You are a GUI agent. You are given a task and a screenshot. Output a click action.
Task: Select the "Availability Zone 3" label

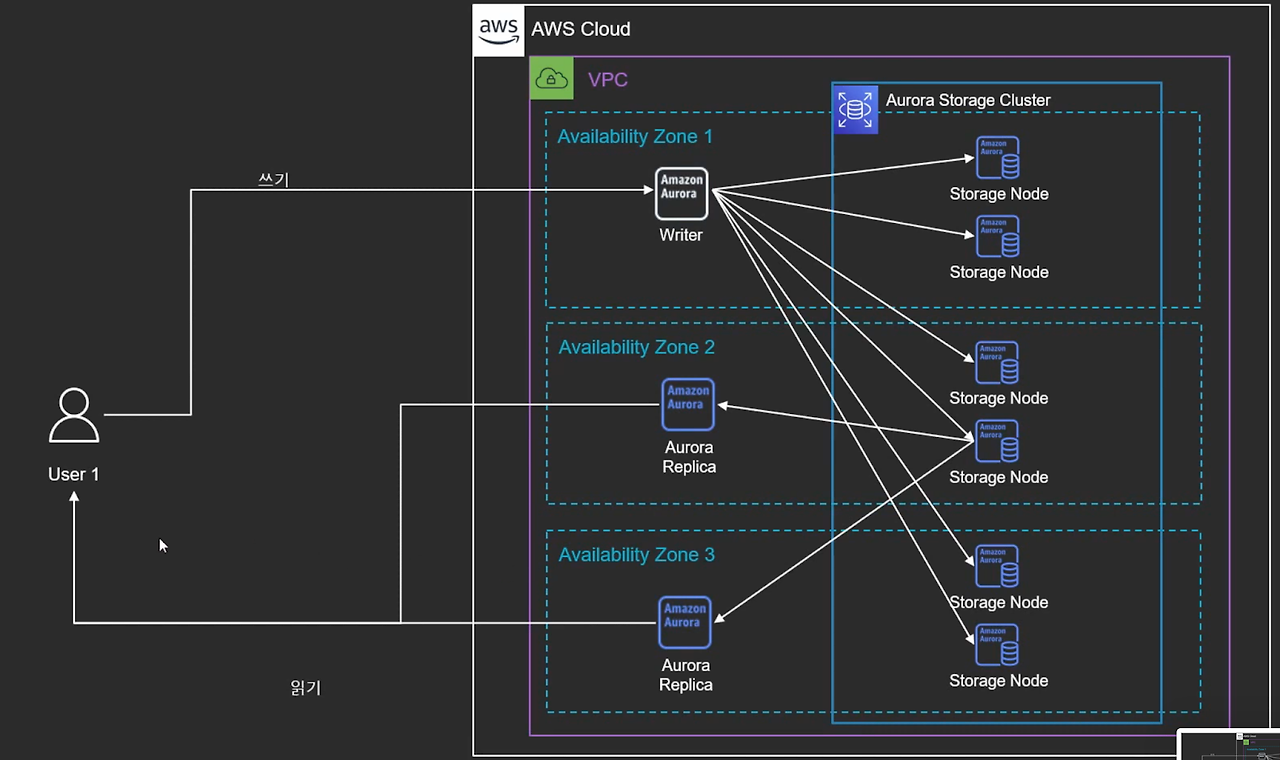pyautogui.click(x=637, y=555)
